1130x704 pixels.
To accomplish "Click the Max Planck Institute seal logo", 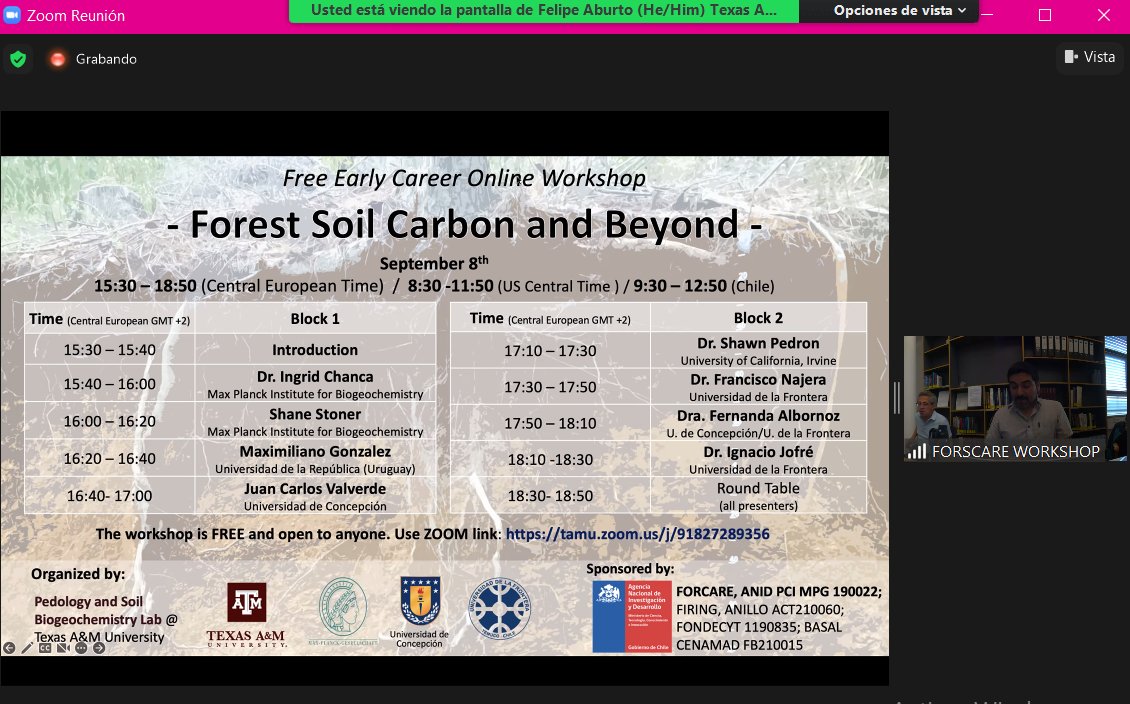I will (341, 607).
